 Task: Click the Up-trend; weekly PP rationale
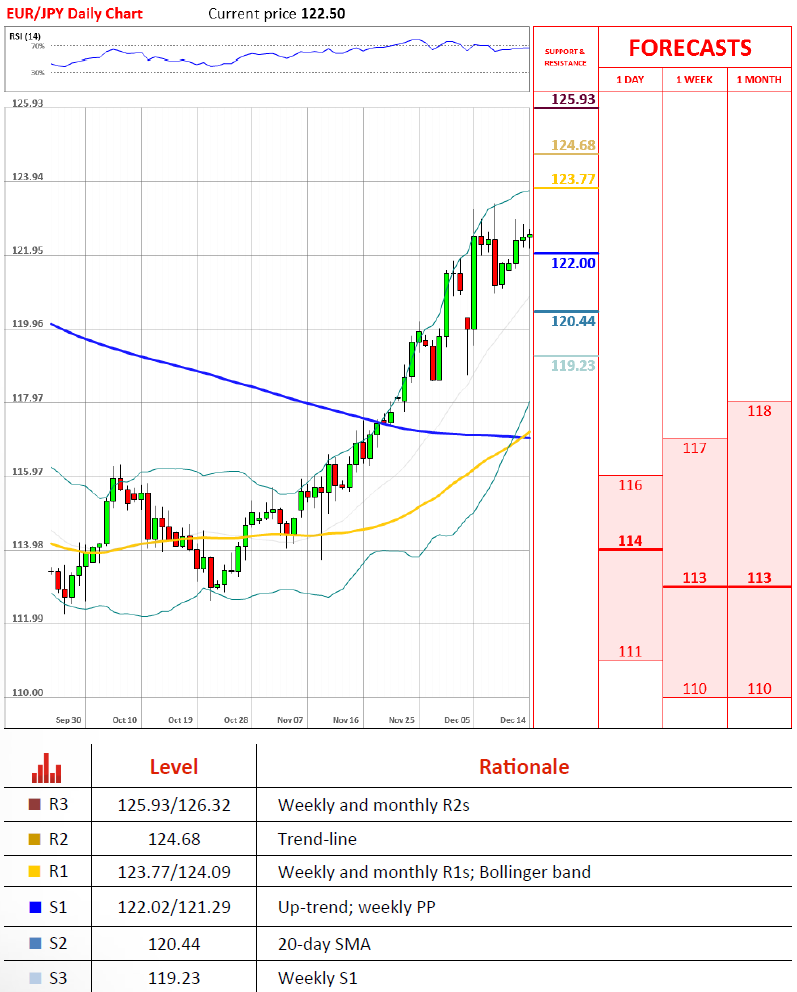[x=357, y=907]
